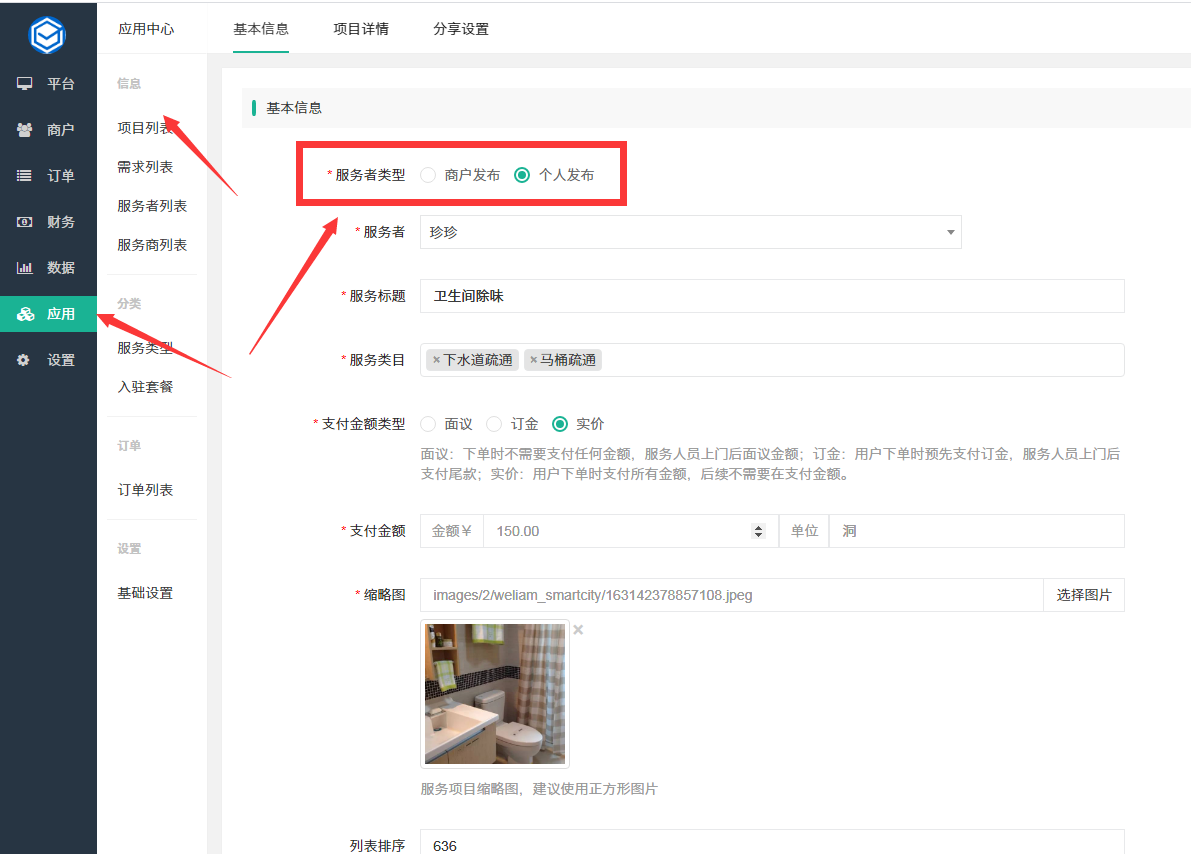Go to 项目列表 in submenu
Image resolution: width=1191 pixels, height=854 pixels.
click(x=145, y=128)
